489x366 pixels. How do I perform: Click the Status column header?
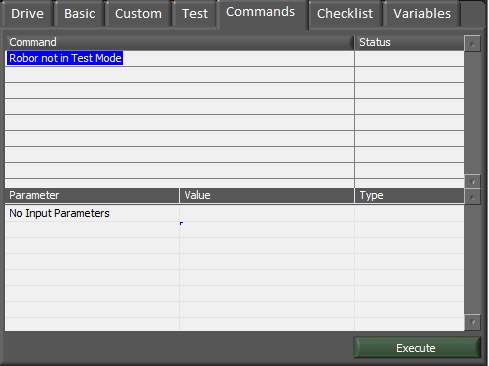point(409,42)
